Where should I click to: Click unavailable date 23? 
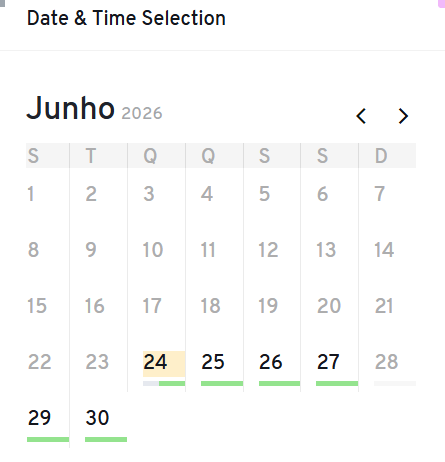[97, 362]
